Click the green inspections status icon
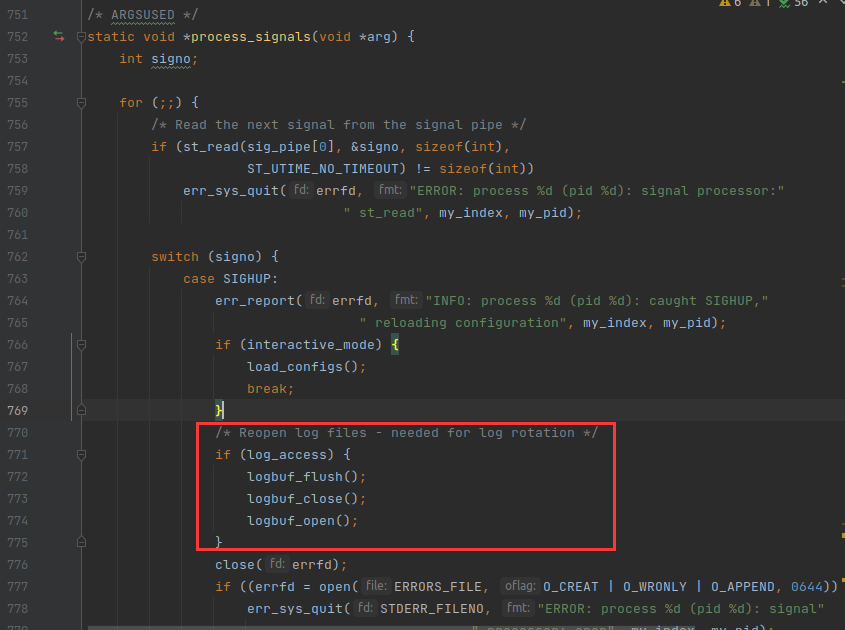 [786, 4]
